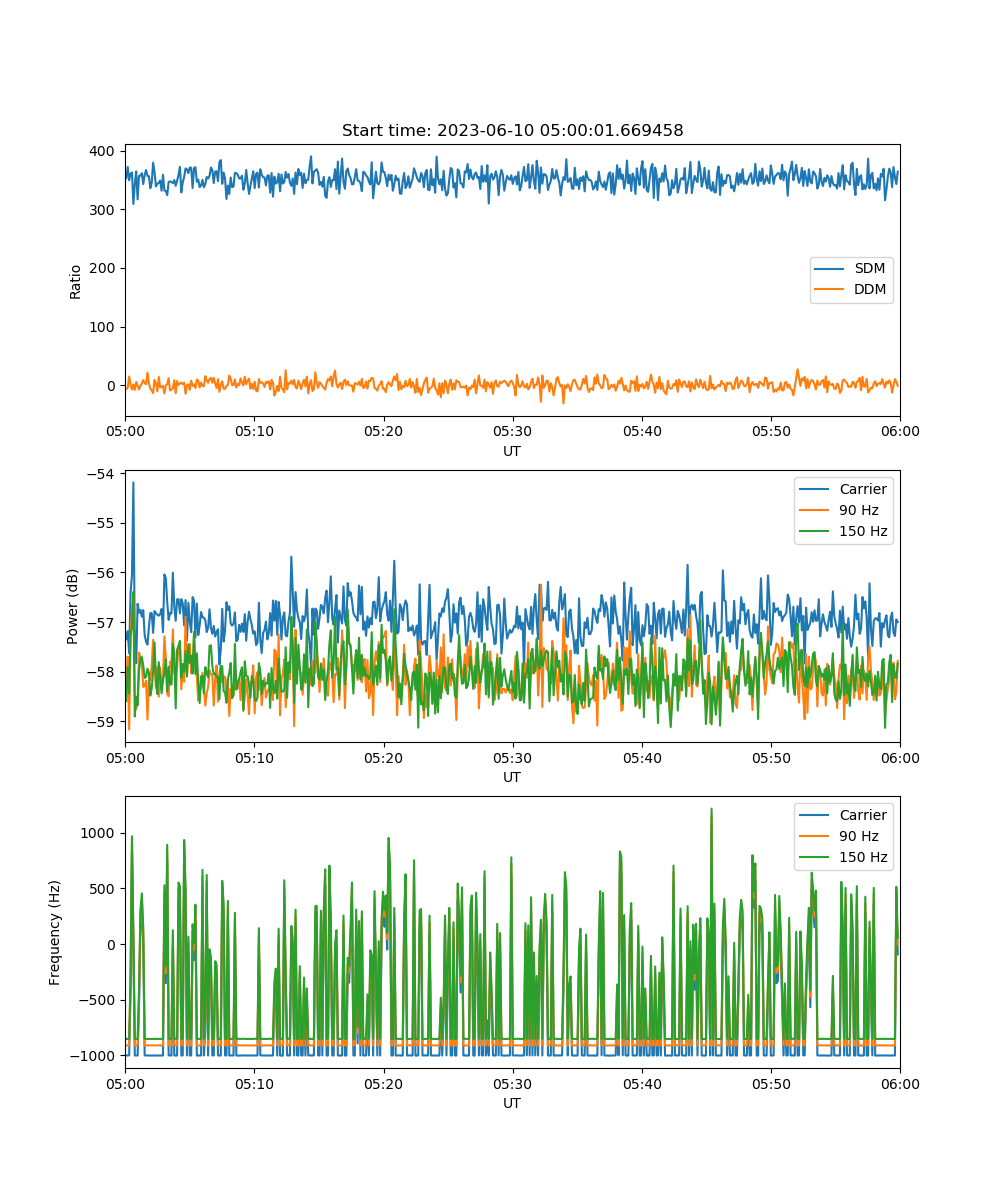Click the 05:50 tick under the Ratio plot

[771, 431]
